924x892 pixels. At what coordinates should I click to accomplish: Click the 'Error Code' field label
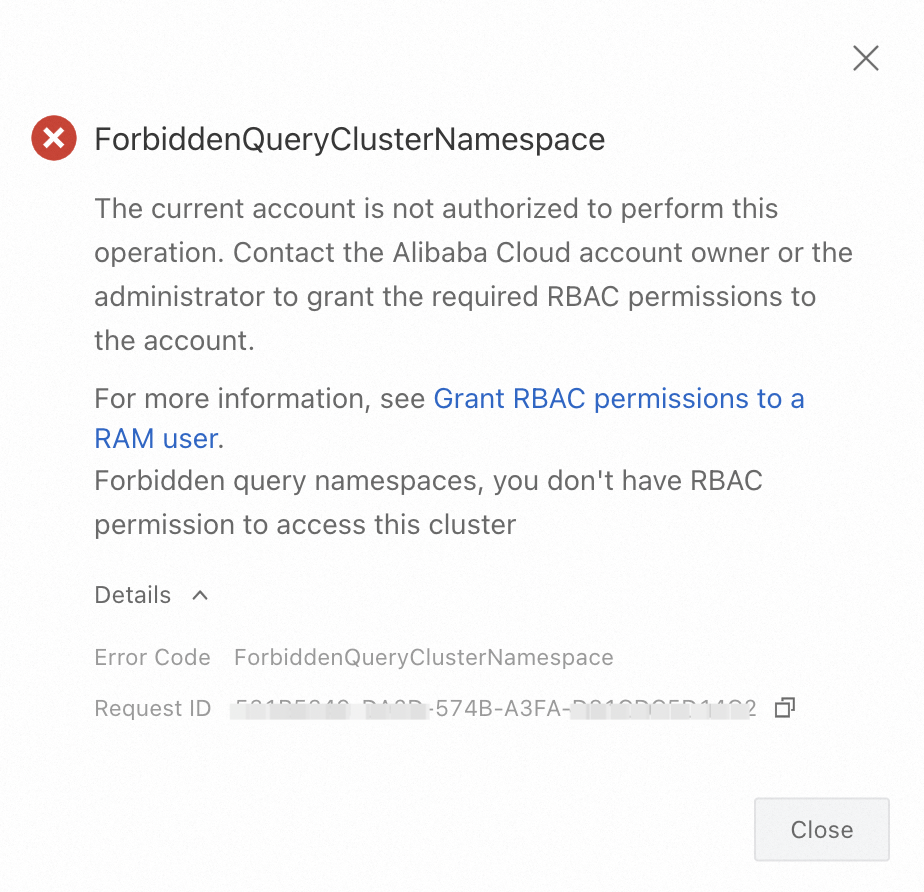pyautogui.click(x=152, y=657)
